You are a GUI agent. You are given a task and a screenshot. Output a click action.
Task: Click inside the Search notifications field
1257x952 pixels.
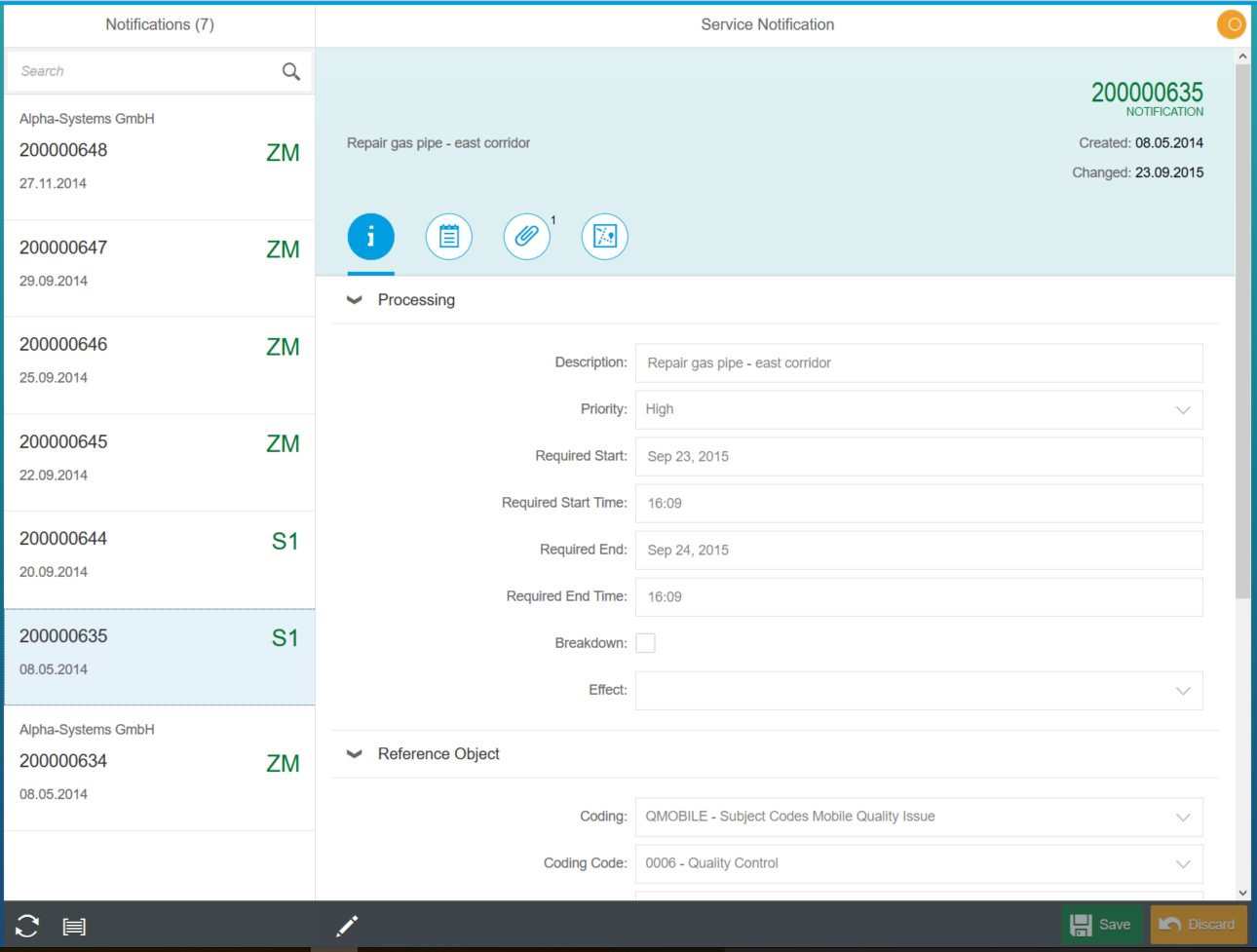(x=136, y=70)
